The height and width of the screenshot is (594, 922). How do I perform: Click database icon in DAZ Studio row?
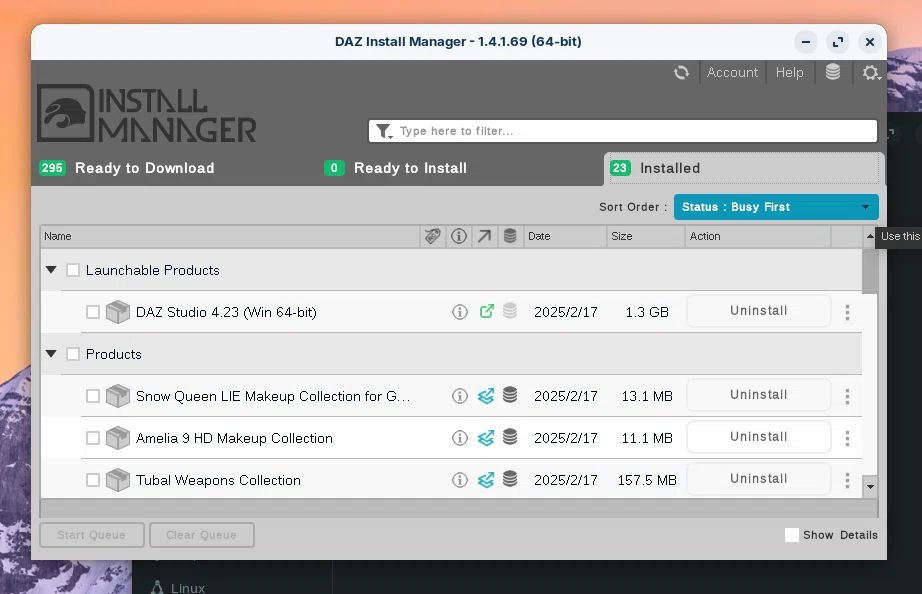click(x=510, y=311)
